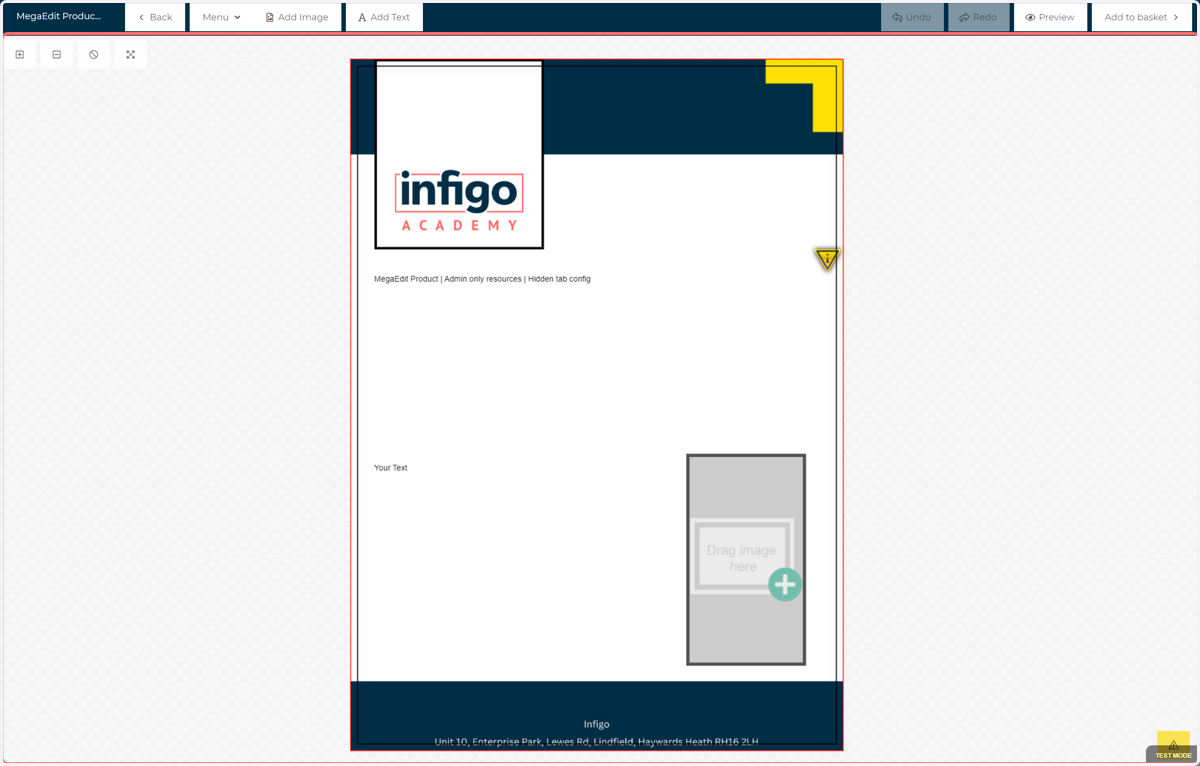Click Add Text in the toolbar
The height and width of the screenshot is (766, 1200).
click(384, 17)
